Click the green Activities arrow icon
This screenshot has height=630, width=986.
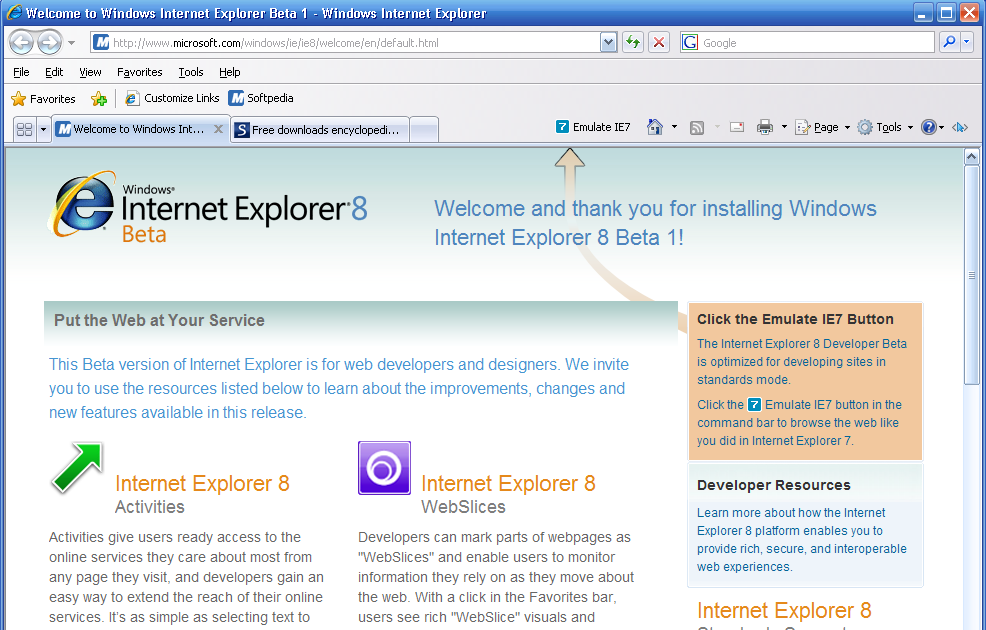click(77, 468)
